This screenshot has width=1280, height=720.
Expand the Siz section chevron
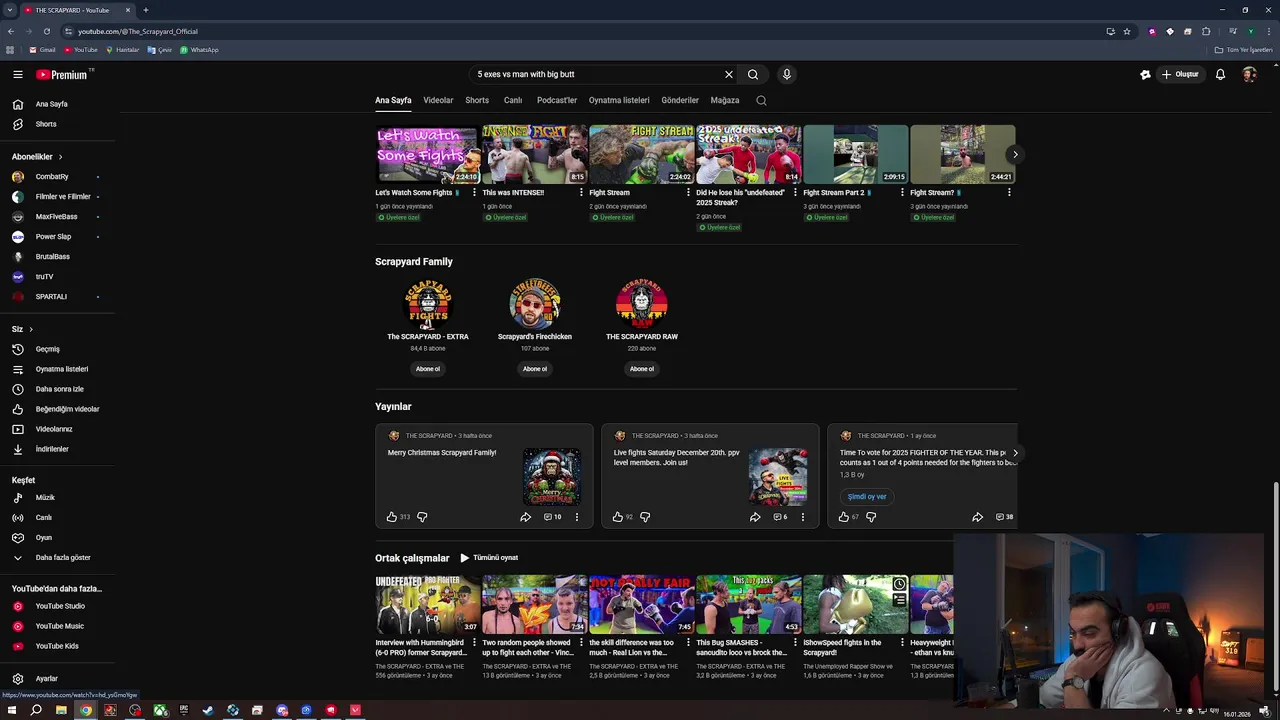31,329
